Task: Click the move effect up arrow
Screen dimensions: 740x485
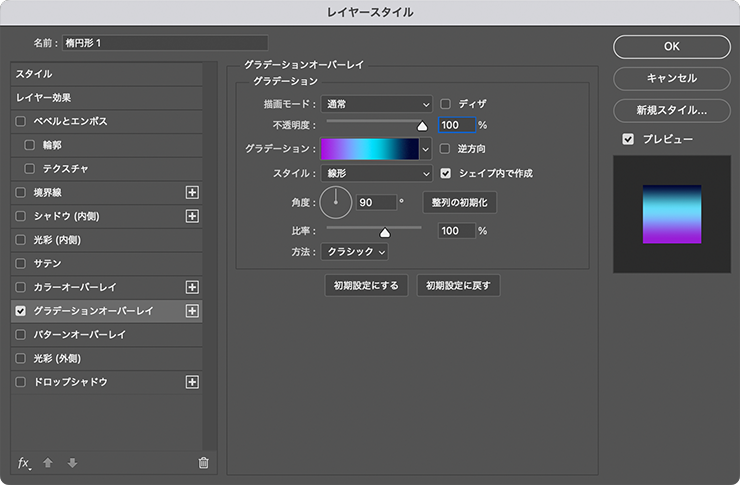Action: coord(48,462)
